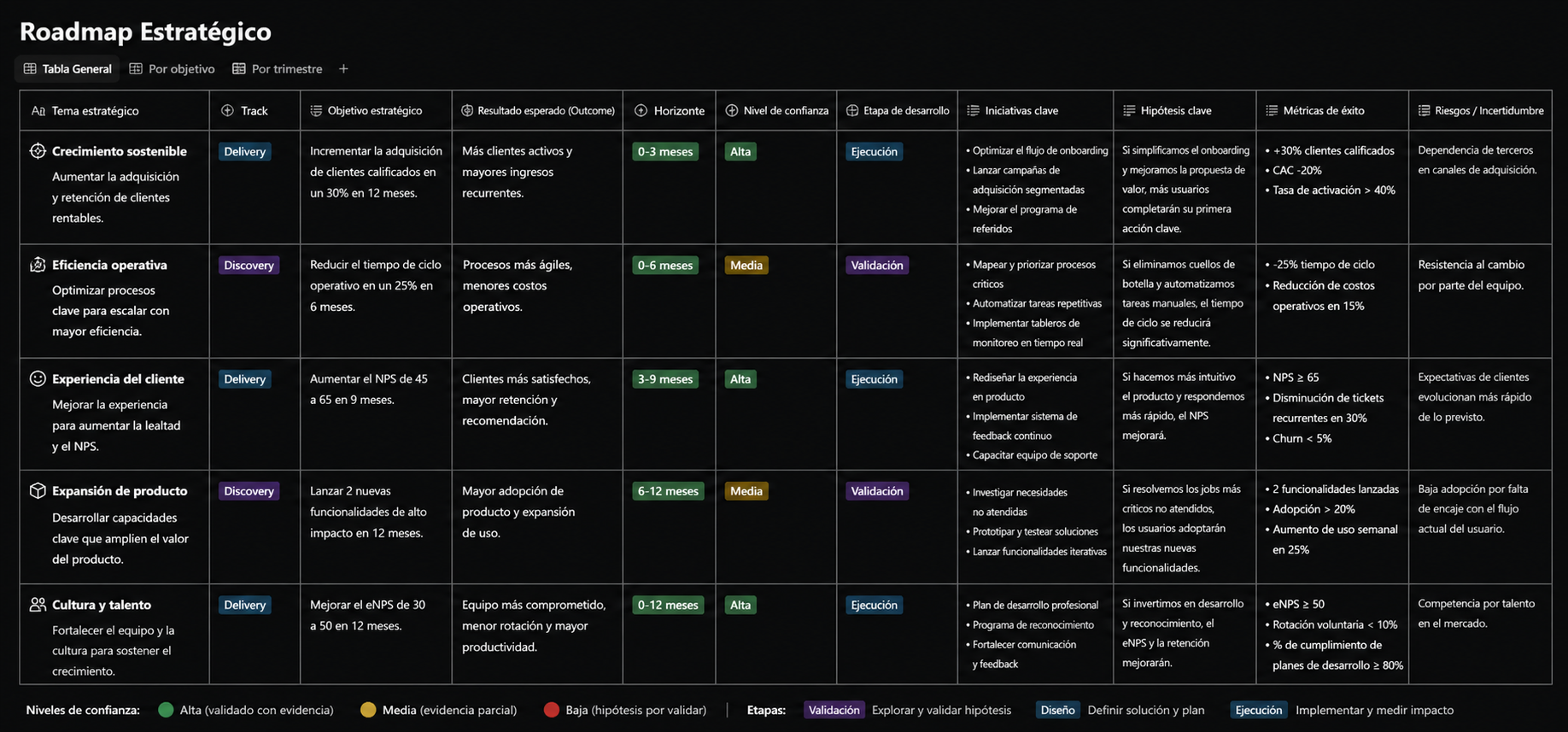Open the Horizonte column header menu
This screenshot has width=1568, height=732.
670,111
